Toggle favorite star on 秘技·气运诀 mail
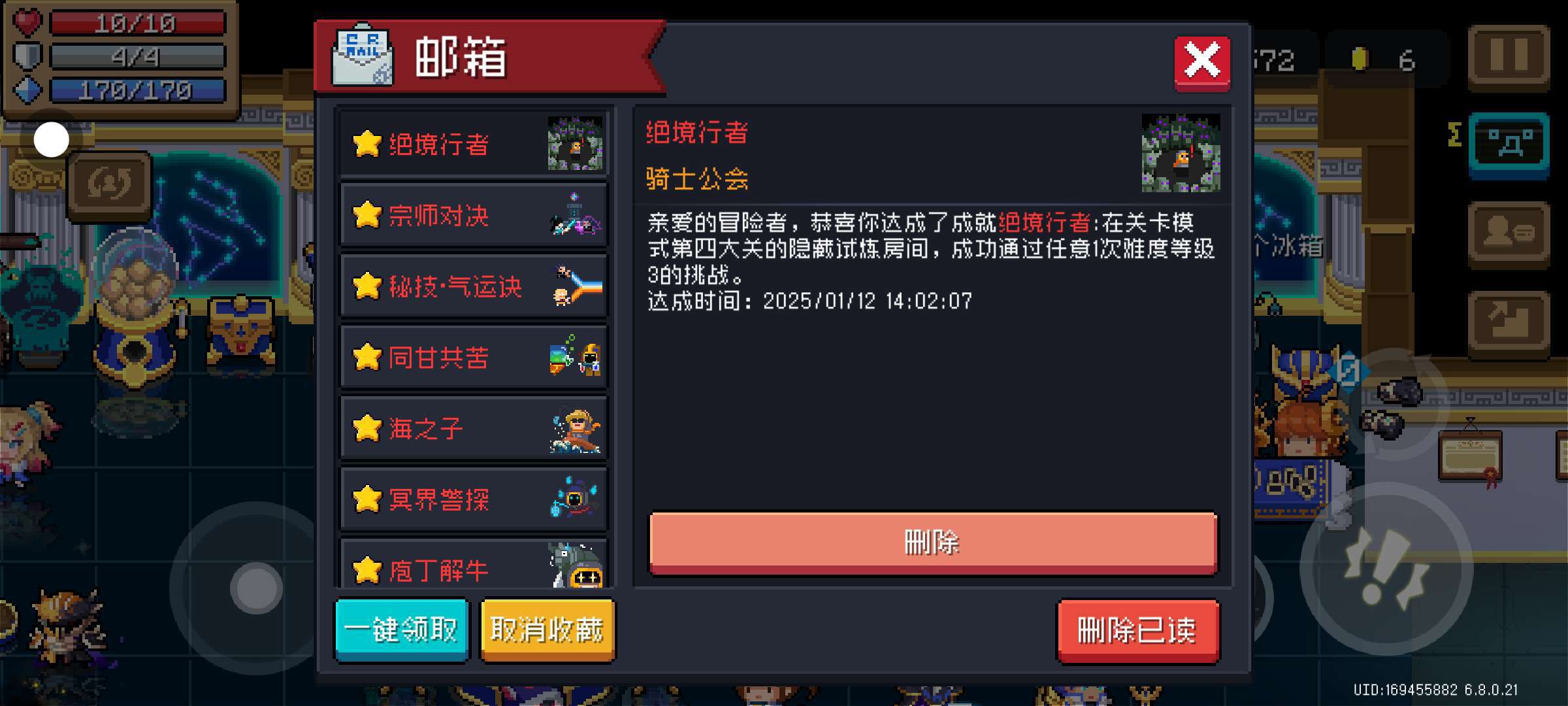The height and width of the screenshot is (706, 1568). (x=367, y=286)
